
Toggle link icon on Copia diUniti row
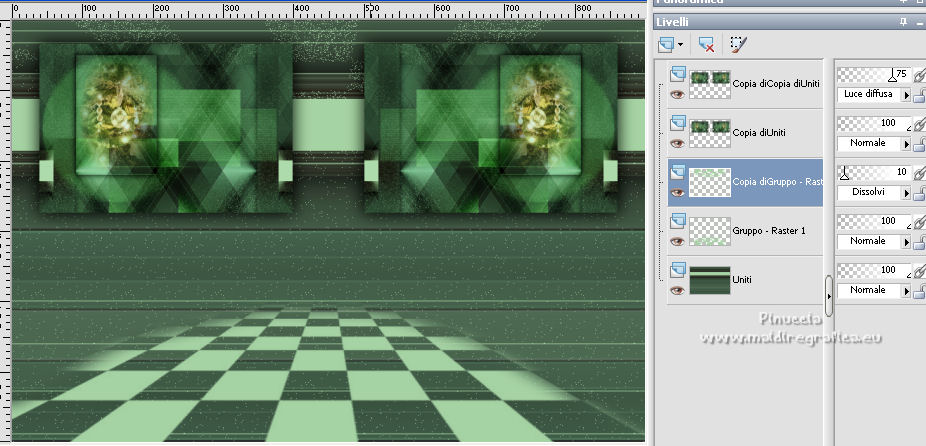(920, 124)
